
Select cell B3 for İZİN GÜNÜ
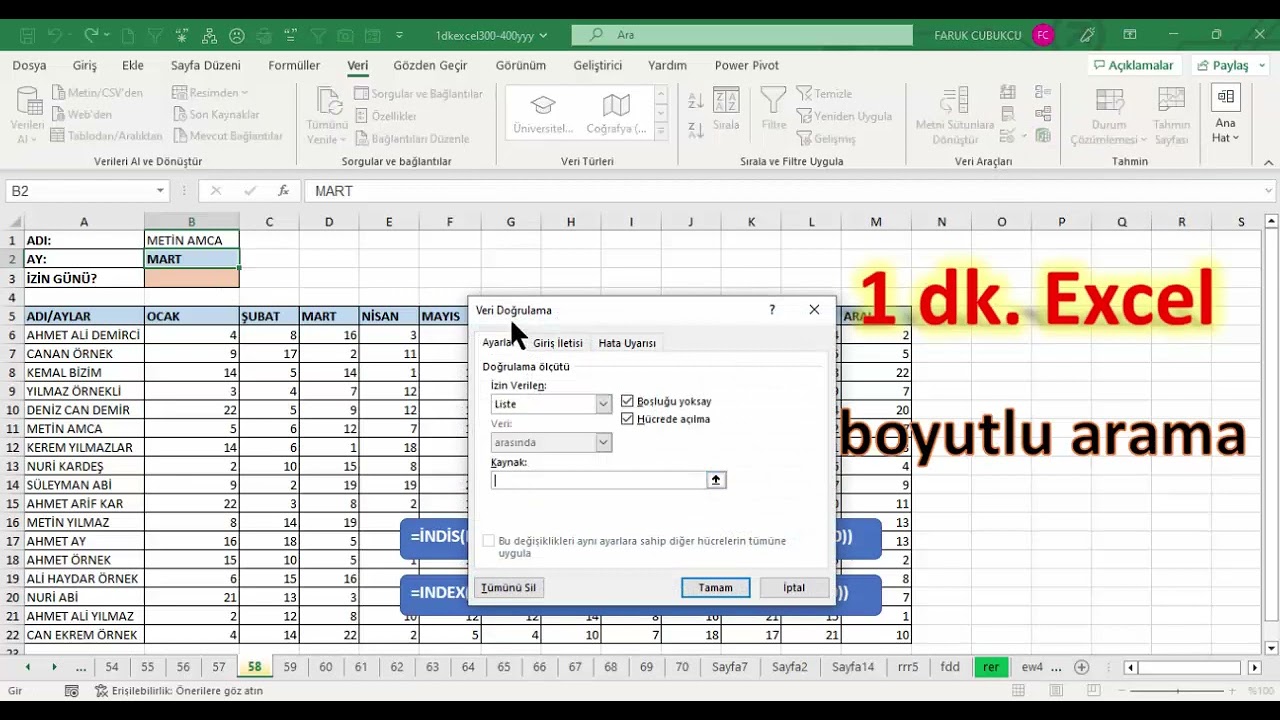coord(191,278)
